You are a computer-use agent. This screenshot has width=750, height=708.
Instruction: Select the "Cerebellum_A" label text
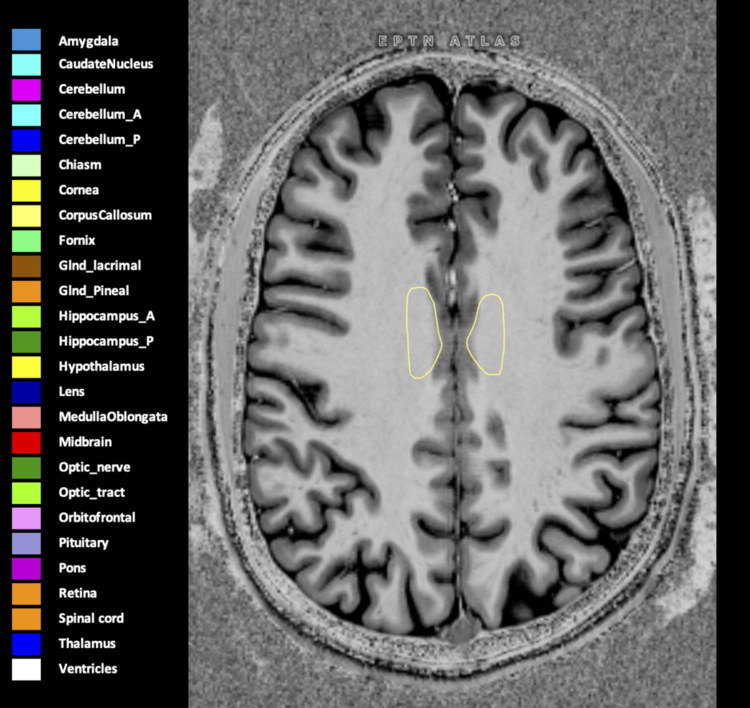coord(100,115)
